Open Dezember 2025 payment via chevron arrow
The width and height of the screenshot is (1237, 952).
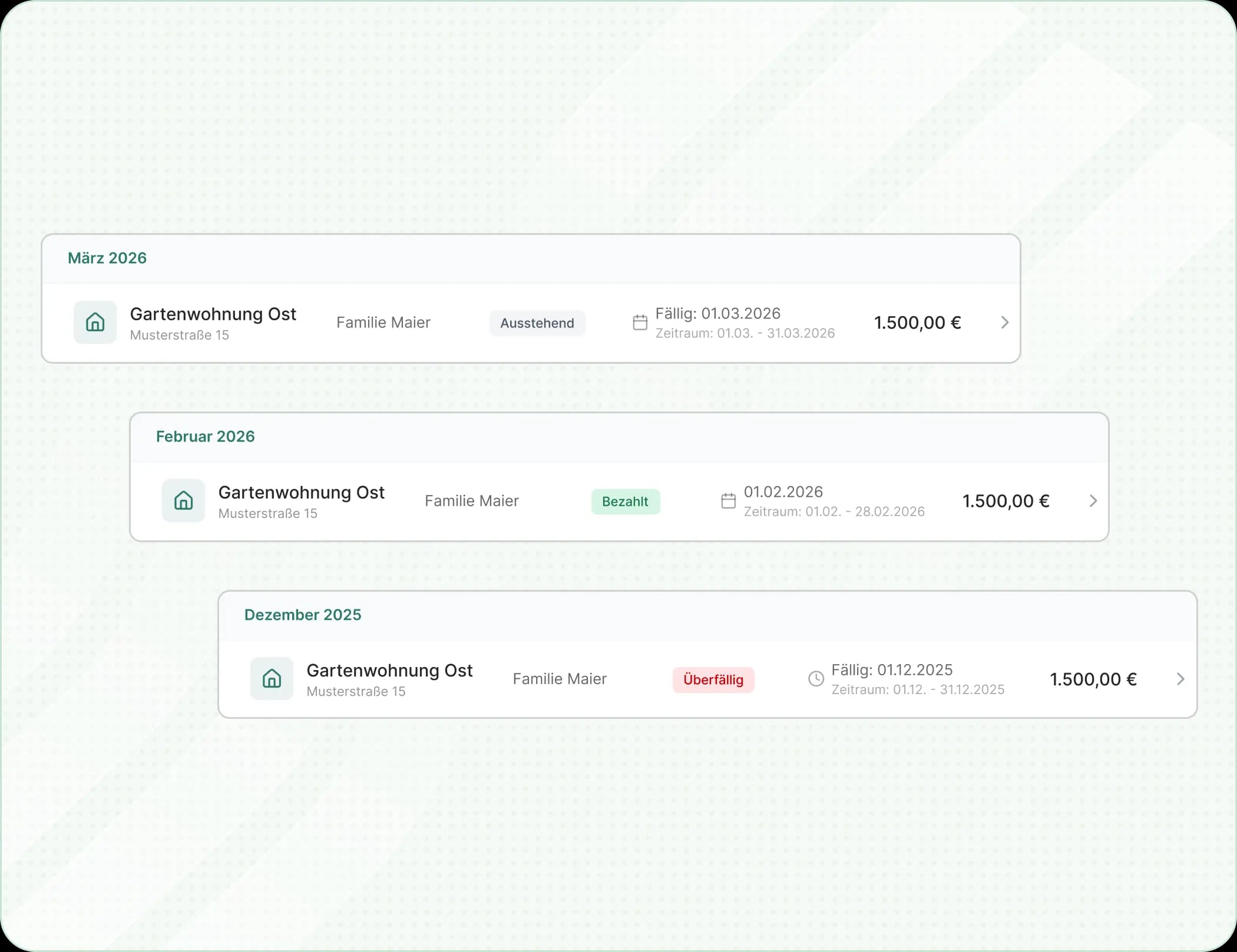[x=1180, y=679]
